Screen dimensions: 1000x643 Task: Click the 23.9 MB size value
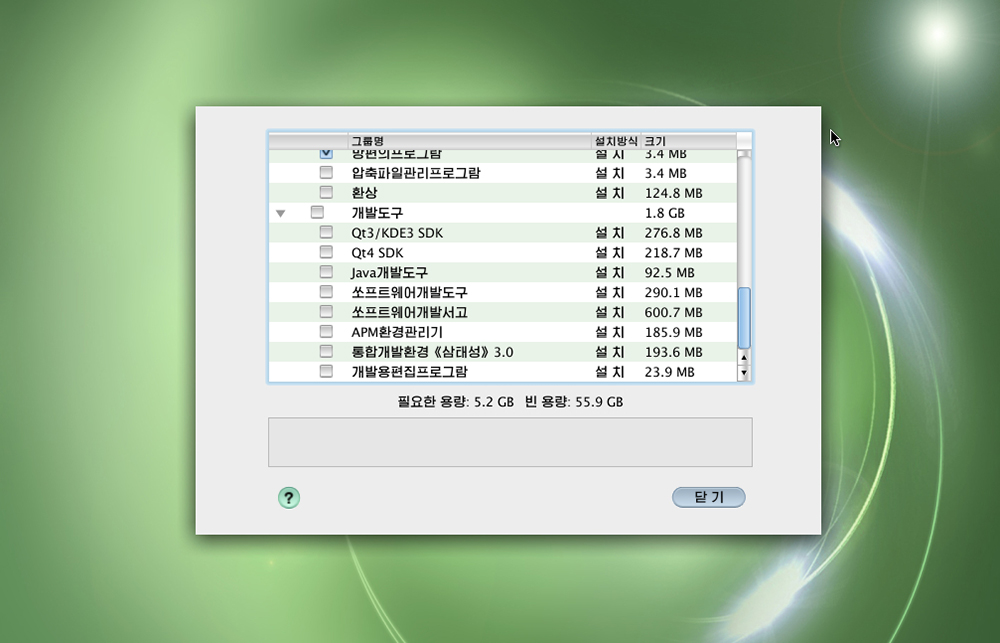[669, 372]
